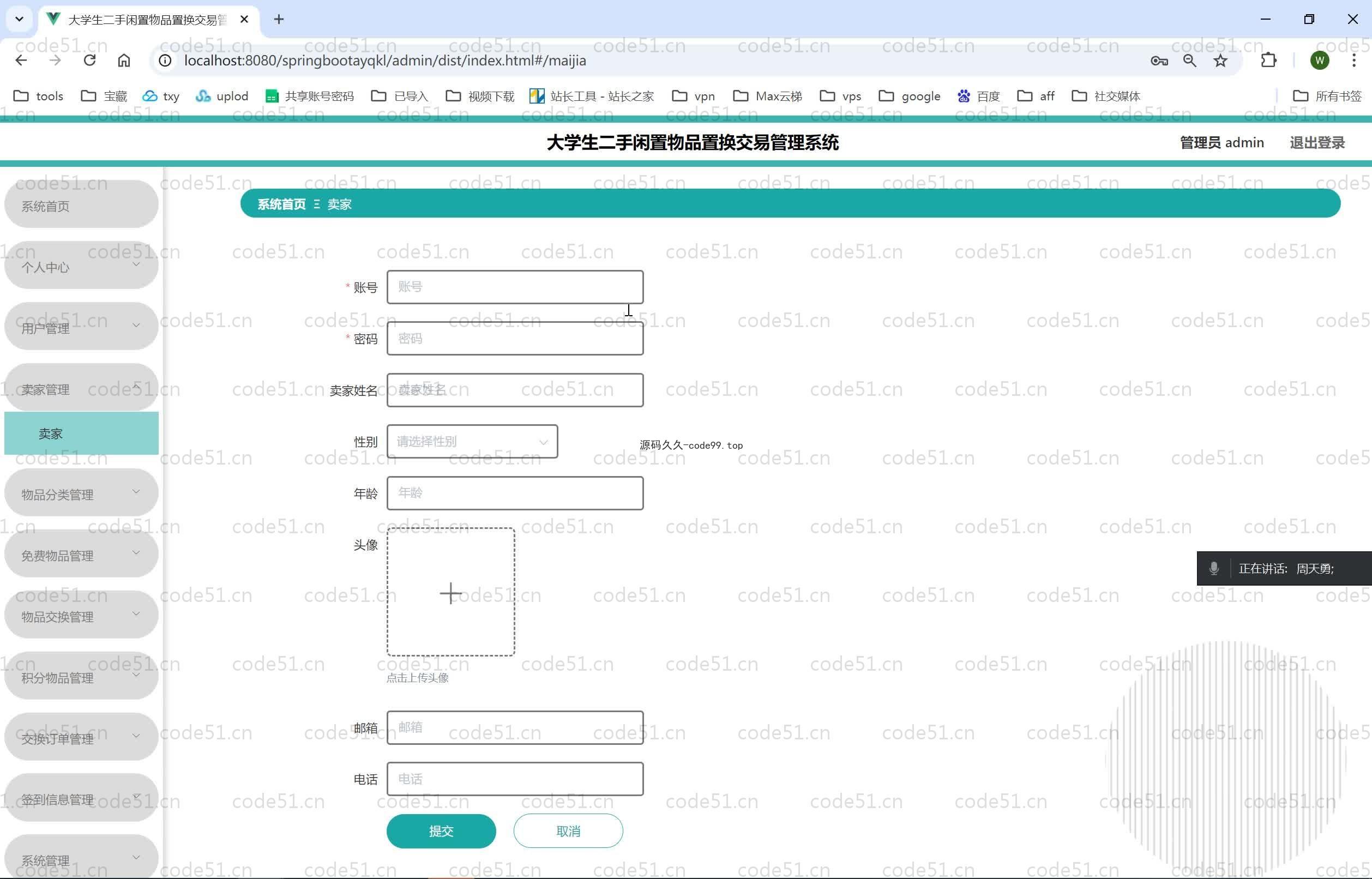Open the tools bookmark folder

(x=38, y=96)
